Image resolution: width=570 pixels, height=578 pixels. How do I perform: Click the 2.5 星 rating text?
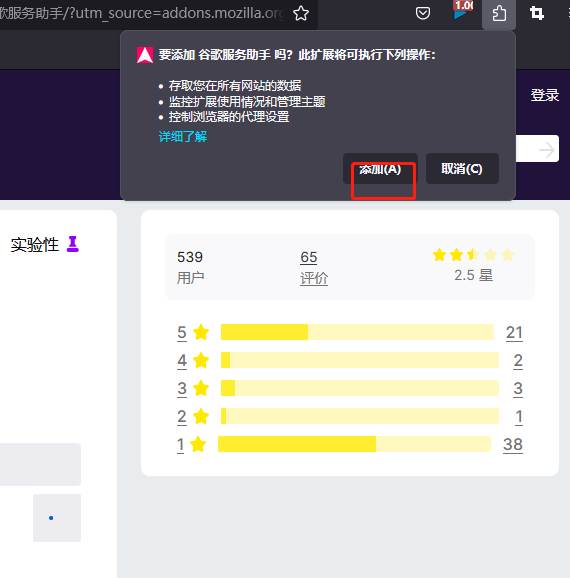click(473, 275)
